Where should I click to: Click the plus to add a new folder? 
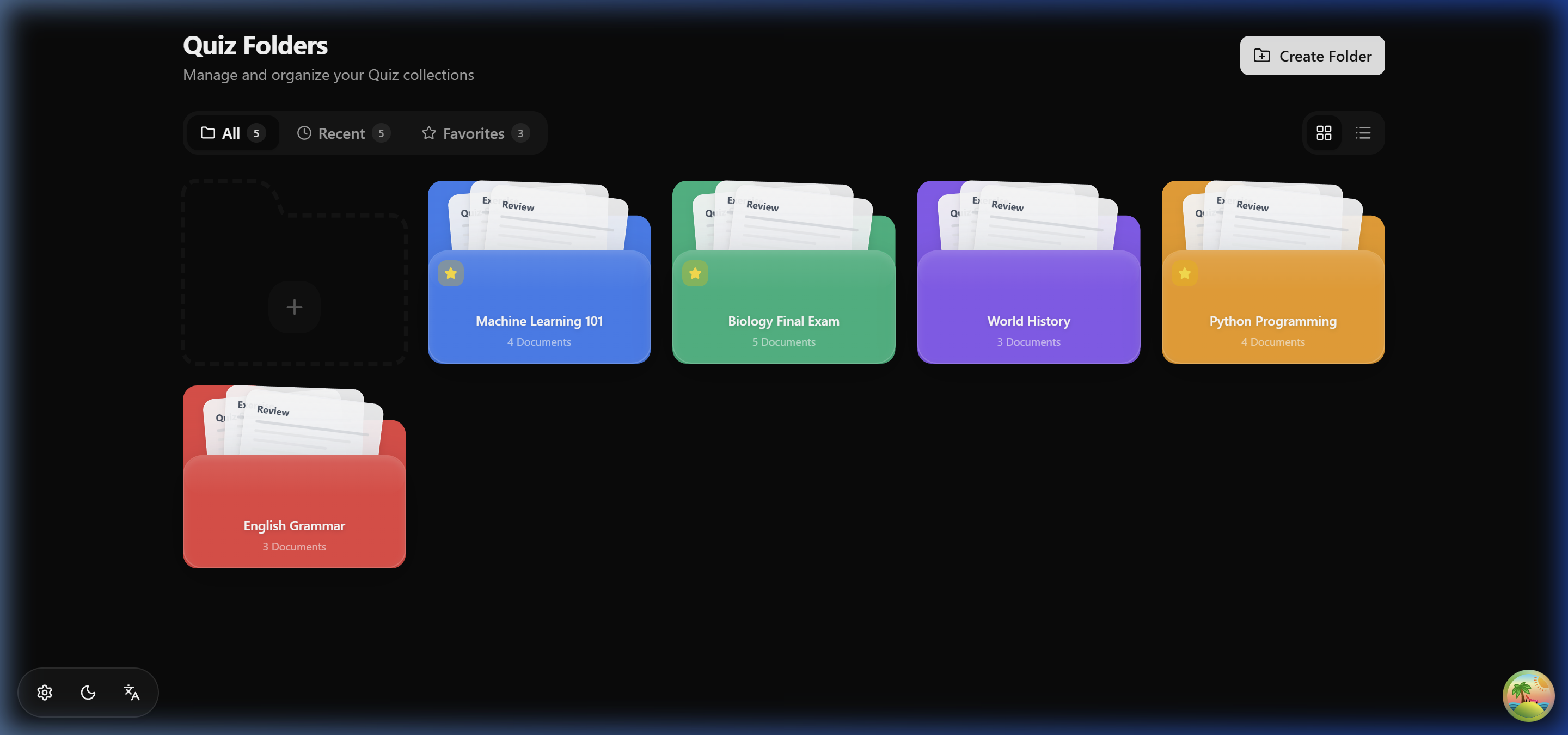295,307
